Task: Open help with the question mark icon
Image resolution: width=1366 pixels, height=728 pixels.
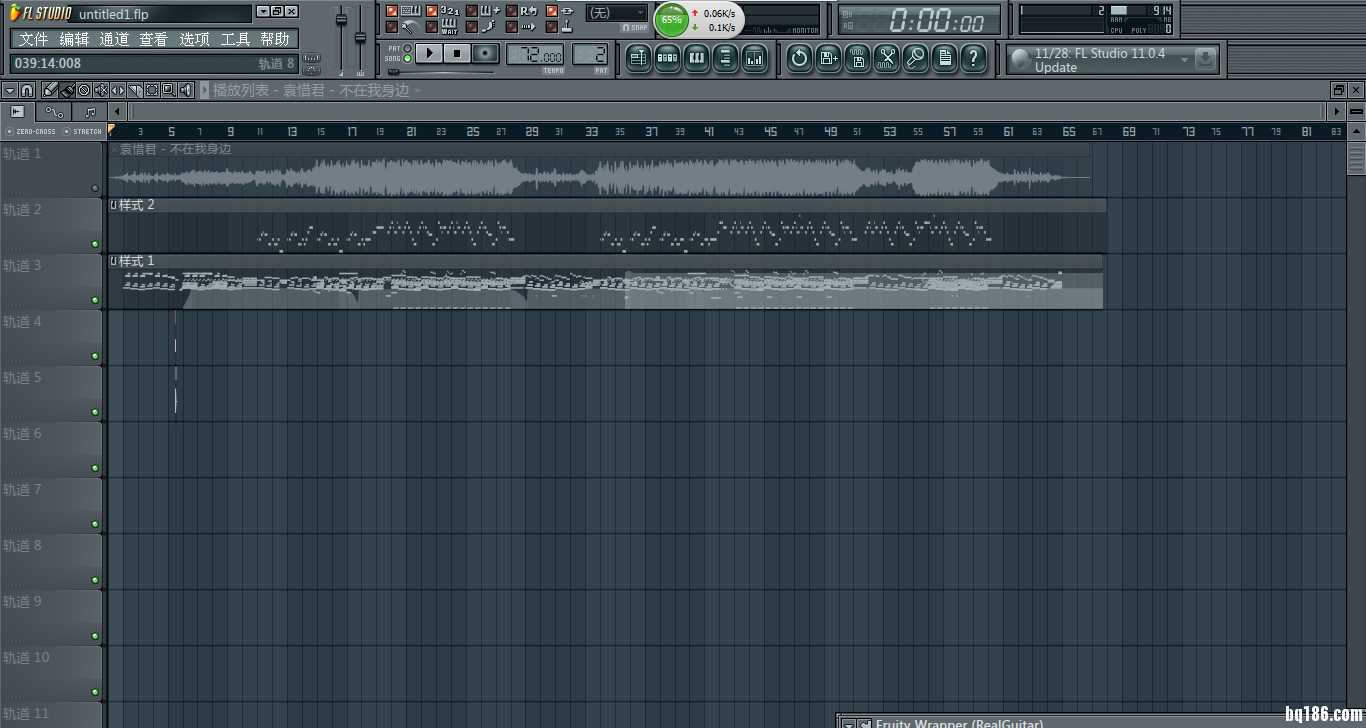Action: coord(974,58)
